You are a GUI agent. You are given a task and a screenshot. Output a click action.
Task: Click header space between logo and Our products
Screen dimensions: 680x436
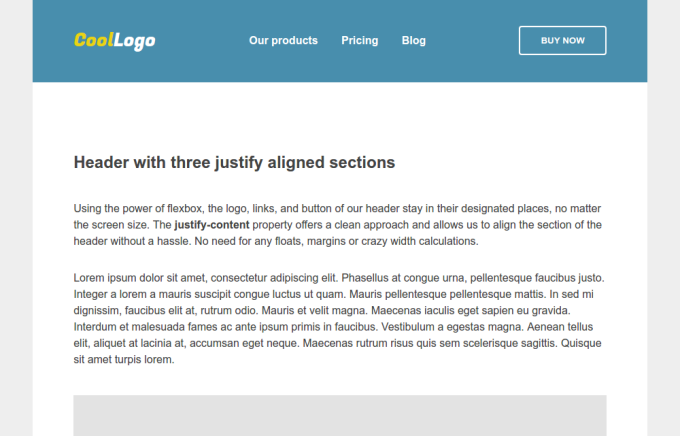click(x=202, y=41)
